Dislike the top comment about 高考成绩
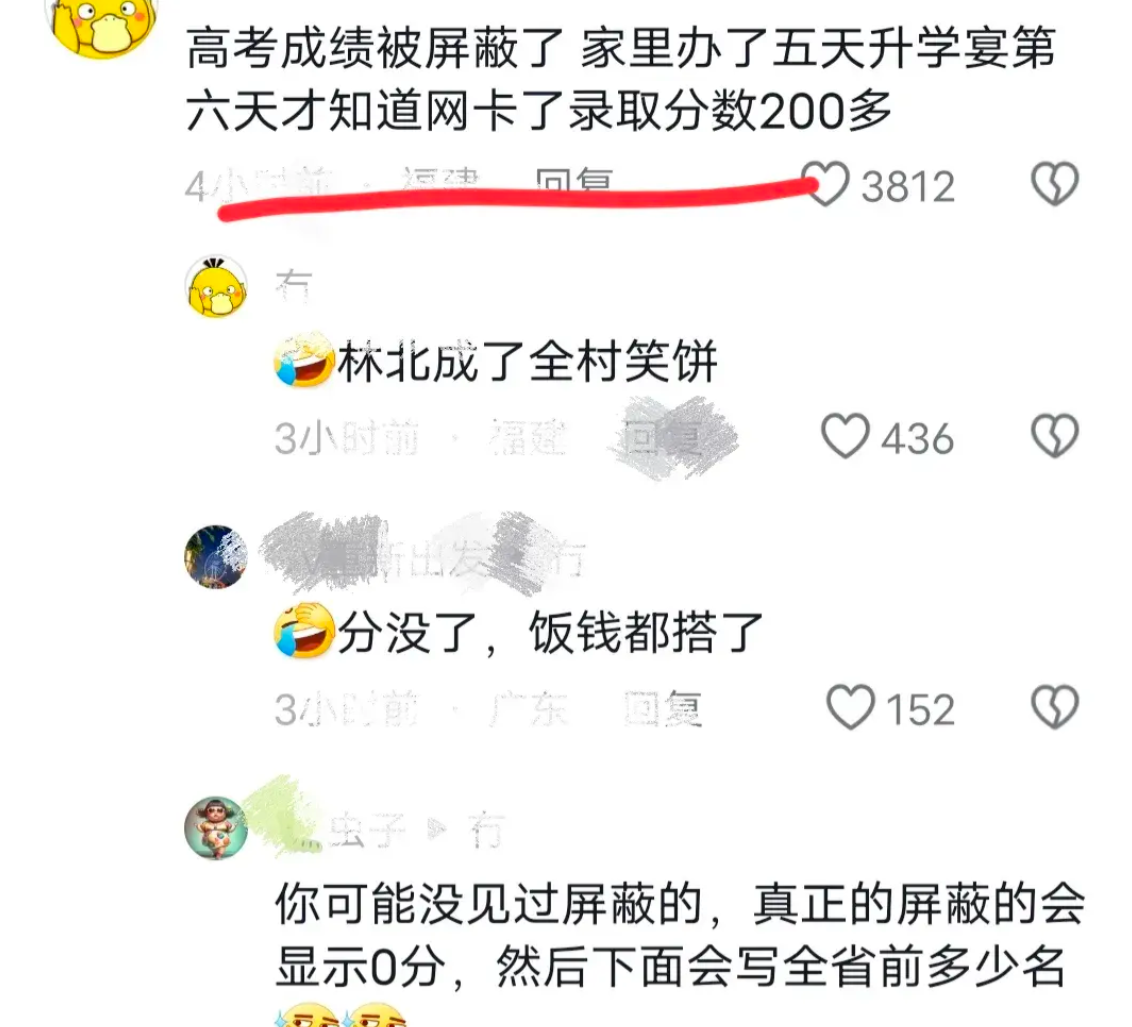The height and width of the screenshot is (1027, 1132). [1055, 184]
